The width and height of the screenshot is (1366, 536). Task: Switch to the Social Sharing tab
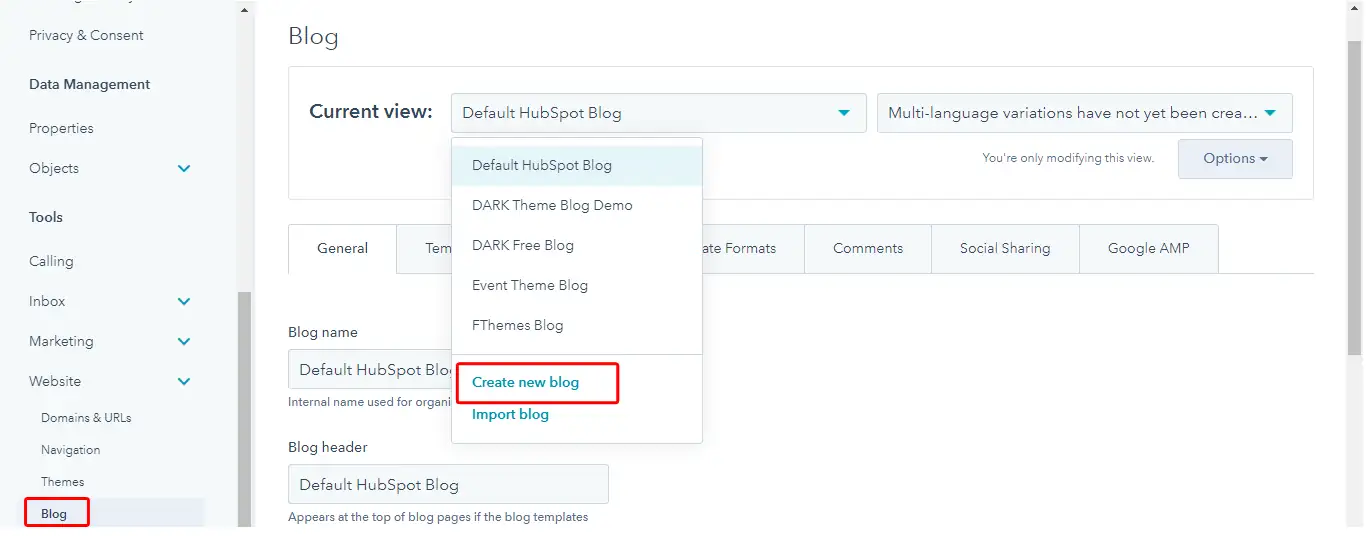click(x=1005, y=248)
